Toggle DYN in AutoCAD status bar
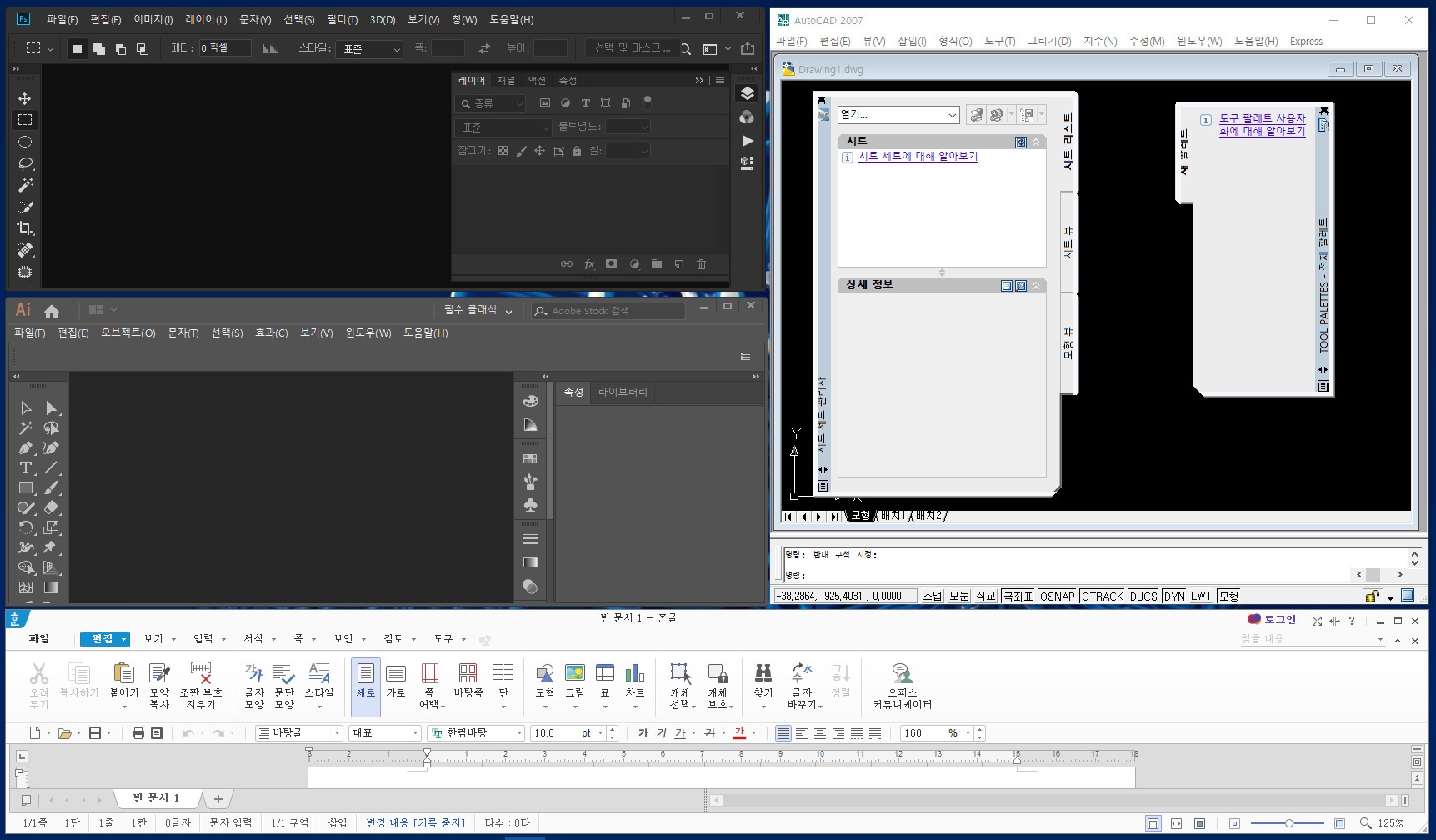 (1174, 597)
